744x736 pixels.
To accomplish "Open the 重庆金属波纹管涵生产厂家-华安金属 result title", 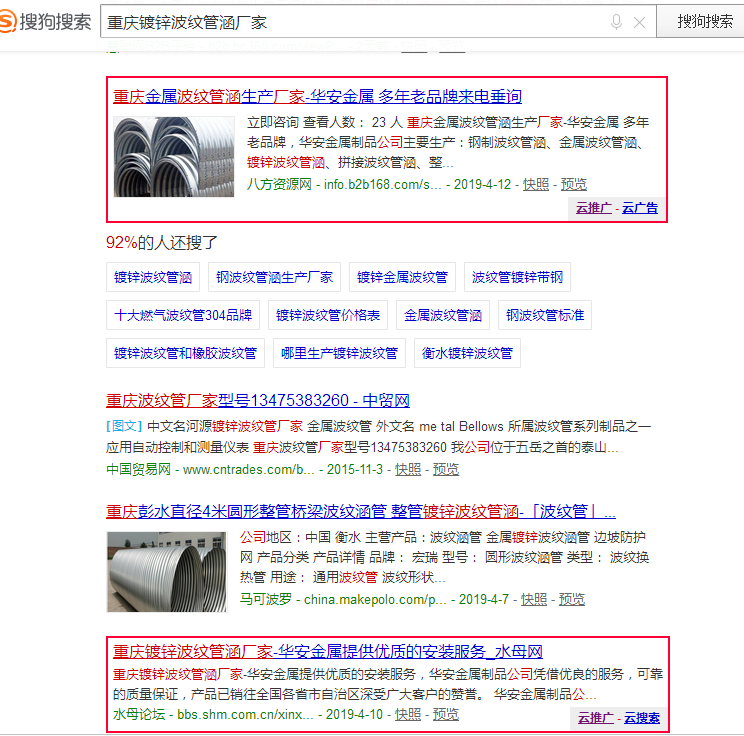I will coord(317,97).
